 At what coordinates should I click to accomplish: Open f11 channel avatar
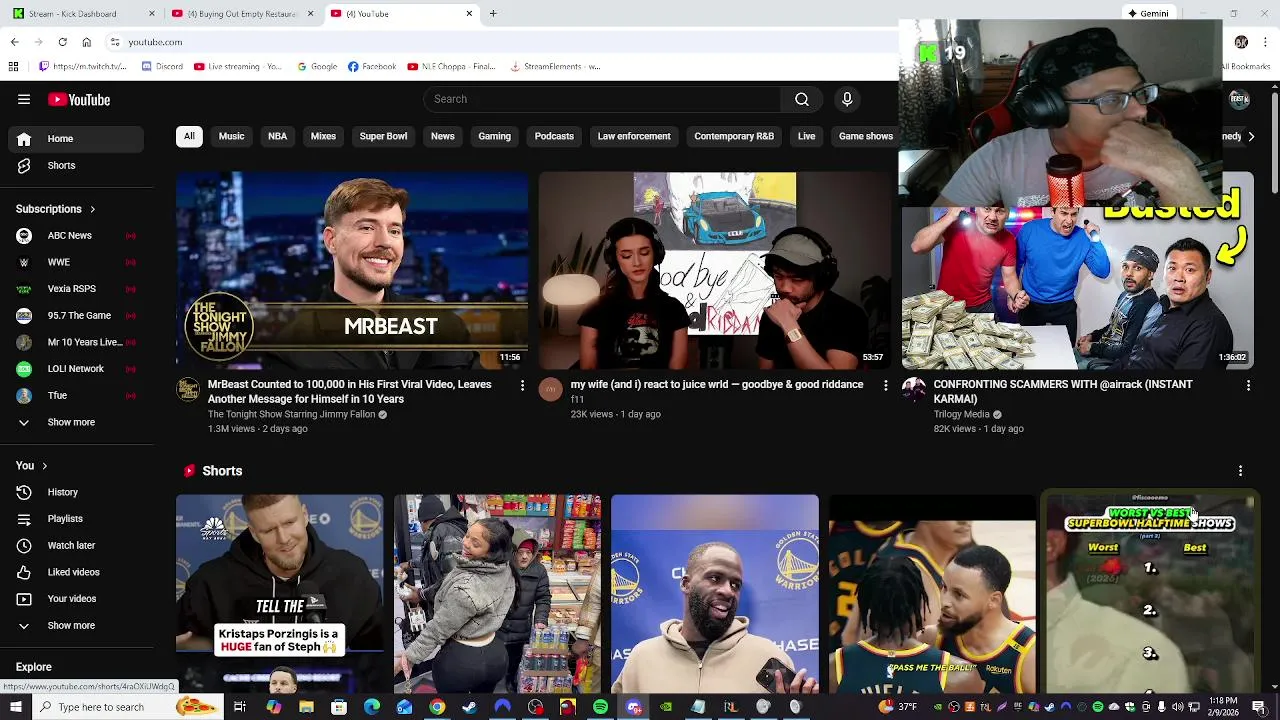pos(551,389)
